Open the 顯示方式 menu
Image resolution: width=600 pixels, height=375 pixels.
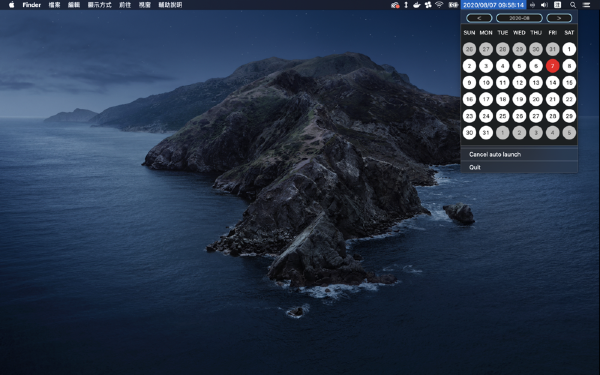[x=99, y=5]
